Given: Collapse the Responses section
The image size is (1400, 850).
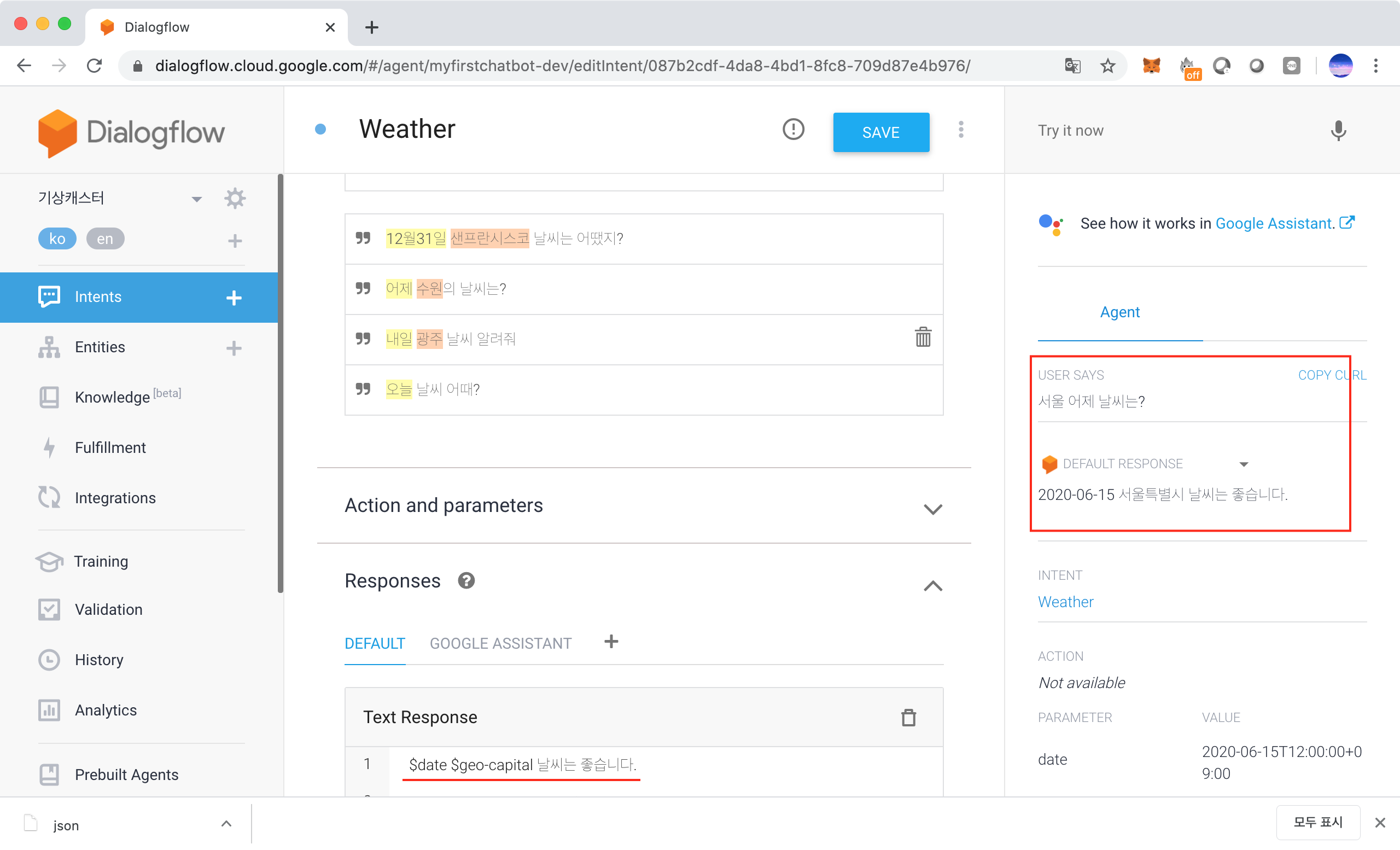Looking at the screenshot, I should [x=932, y=585].
